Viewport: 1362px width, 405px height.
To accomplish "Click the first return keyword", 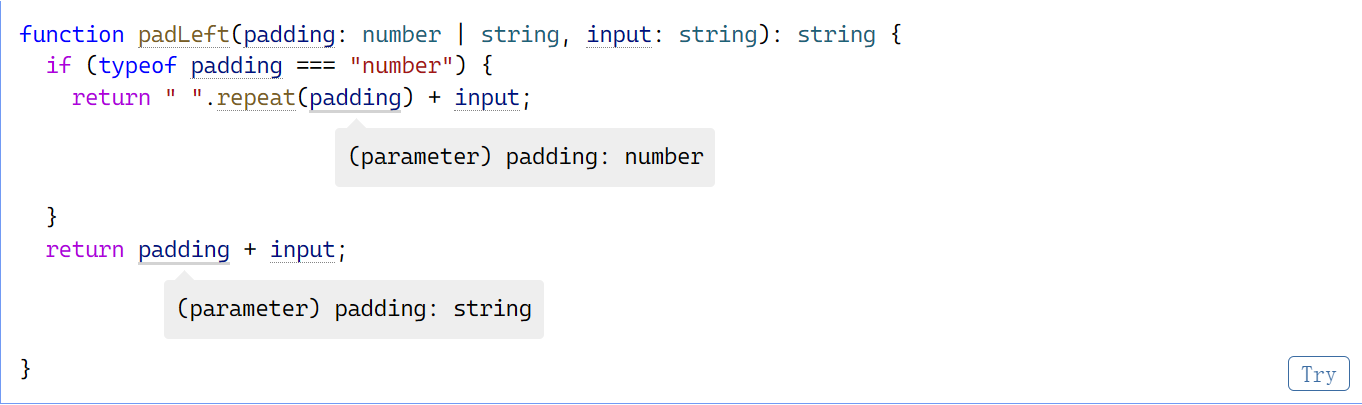I will pyautogui.click(x=111, y=99).
